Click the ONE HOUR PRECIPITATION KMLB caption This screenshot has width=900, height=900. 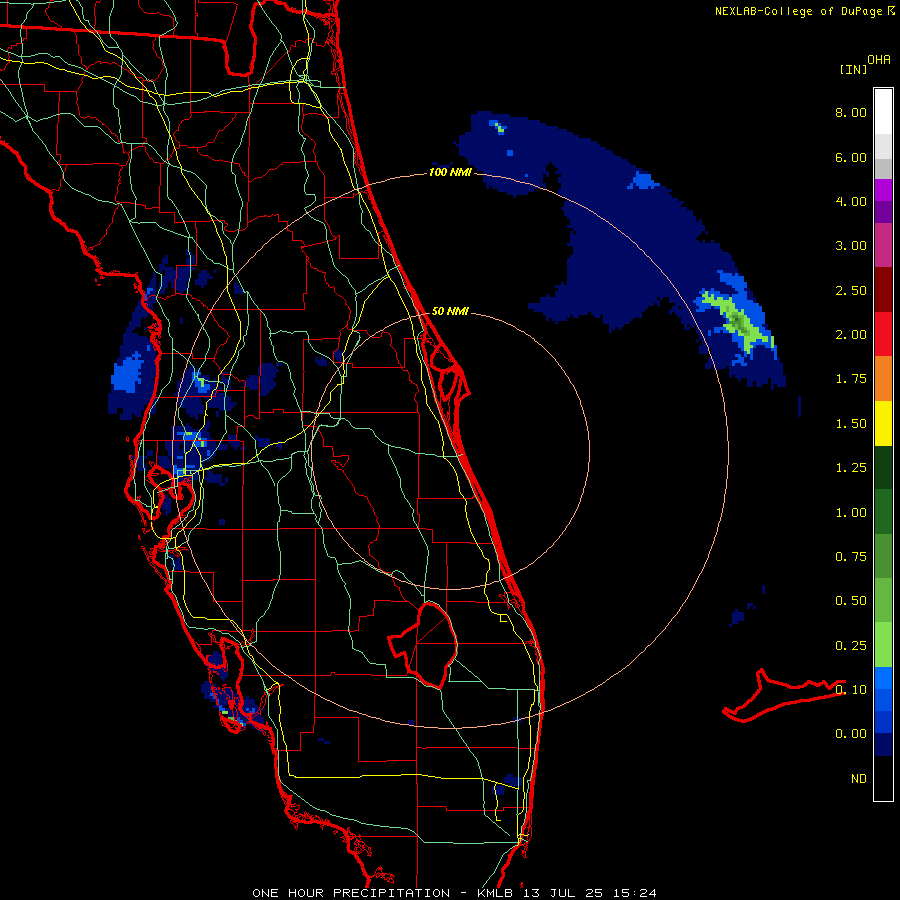point(454,893)
